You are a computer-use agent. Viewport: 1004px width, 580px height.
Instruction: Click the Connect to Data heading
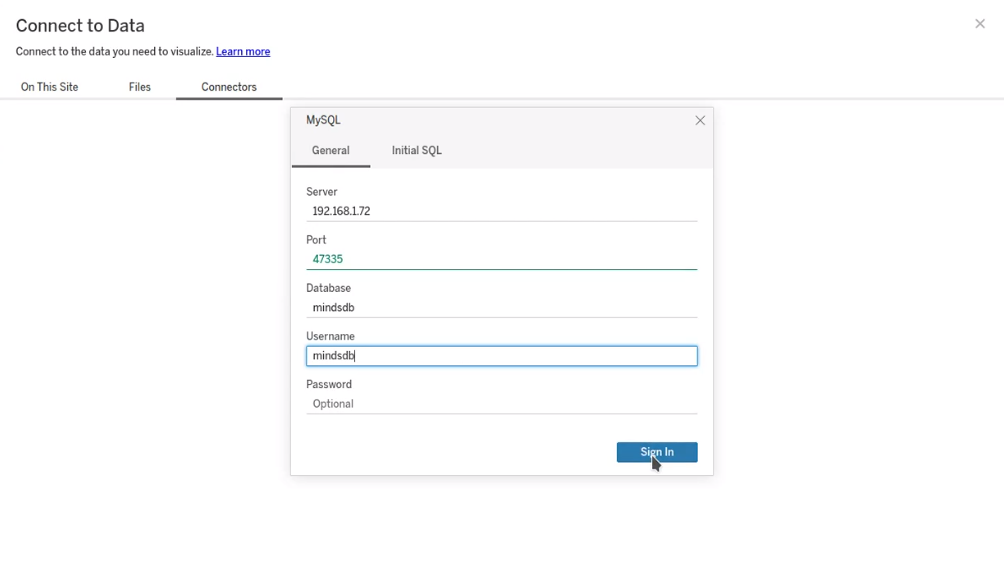[80, 26]
